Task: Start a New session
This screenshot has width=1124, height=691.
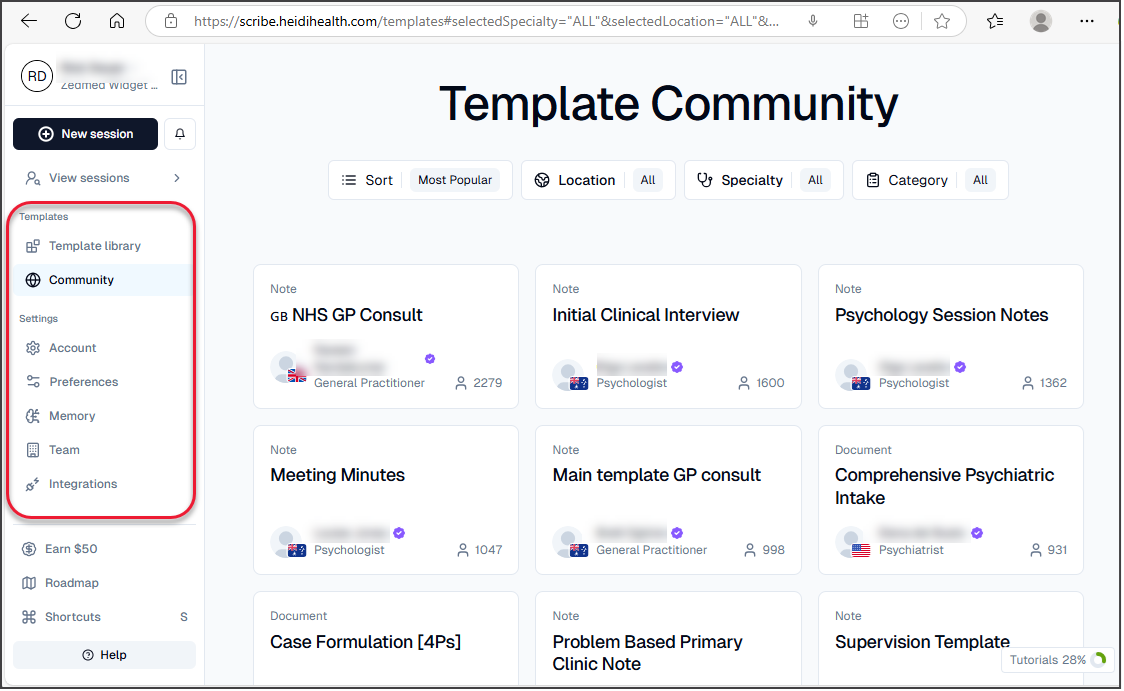Action: 85,134
